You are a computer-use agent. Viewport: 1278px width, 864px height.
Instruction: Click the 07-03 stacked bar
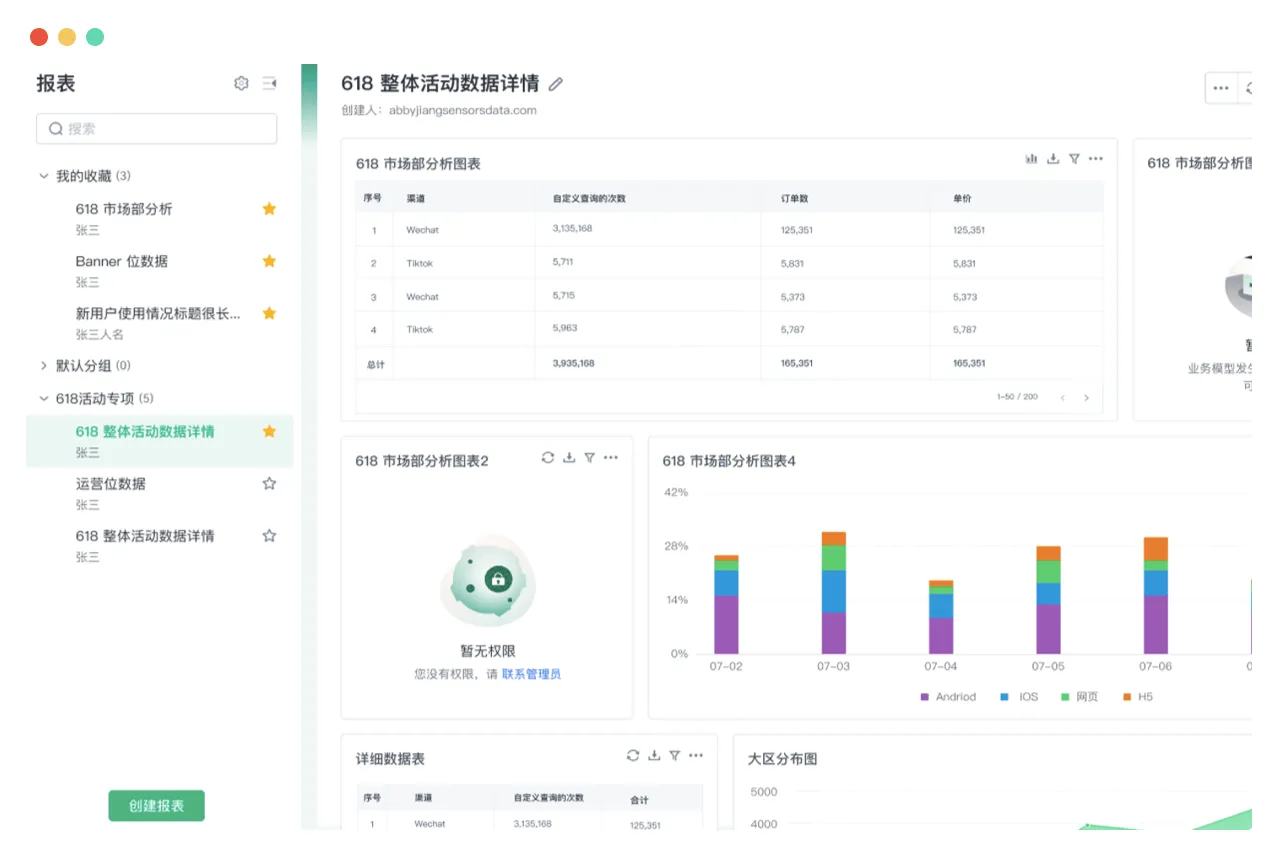[x=833, y=592]
